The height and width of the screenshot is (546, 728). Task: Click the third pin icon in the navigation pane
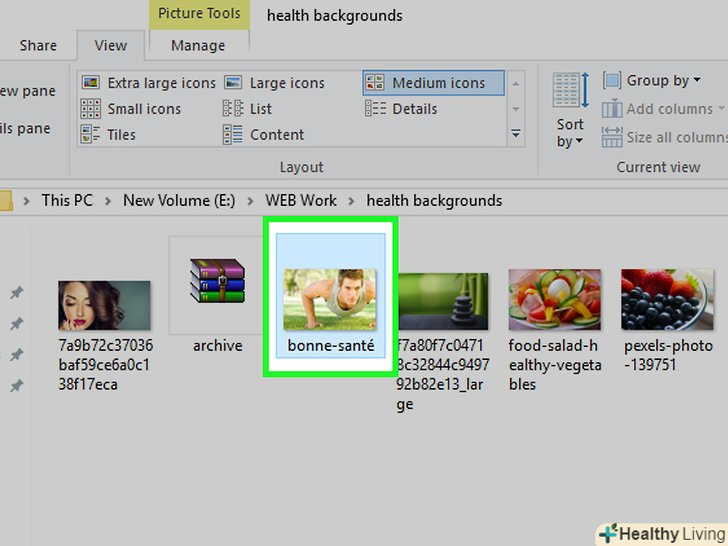tap(17, 355)
